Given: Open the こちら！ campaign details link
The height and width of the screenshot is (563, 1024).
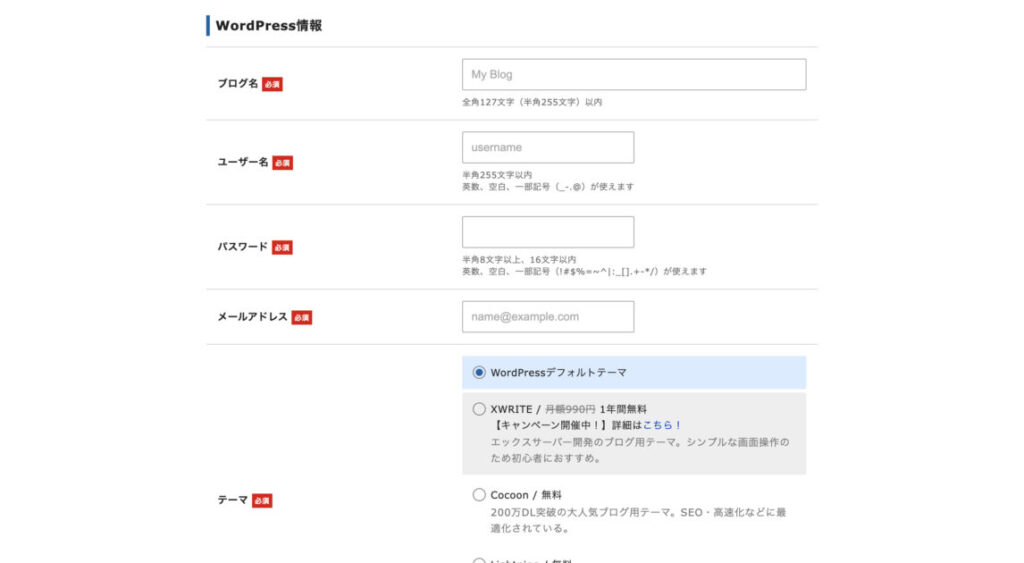Looking at the screenshot, I should pyautogui.click(x=662, y=425).
